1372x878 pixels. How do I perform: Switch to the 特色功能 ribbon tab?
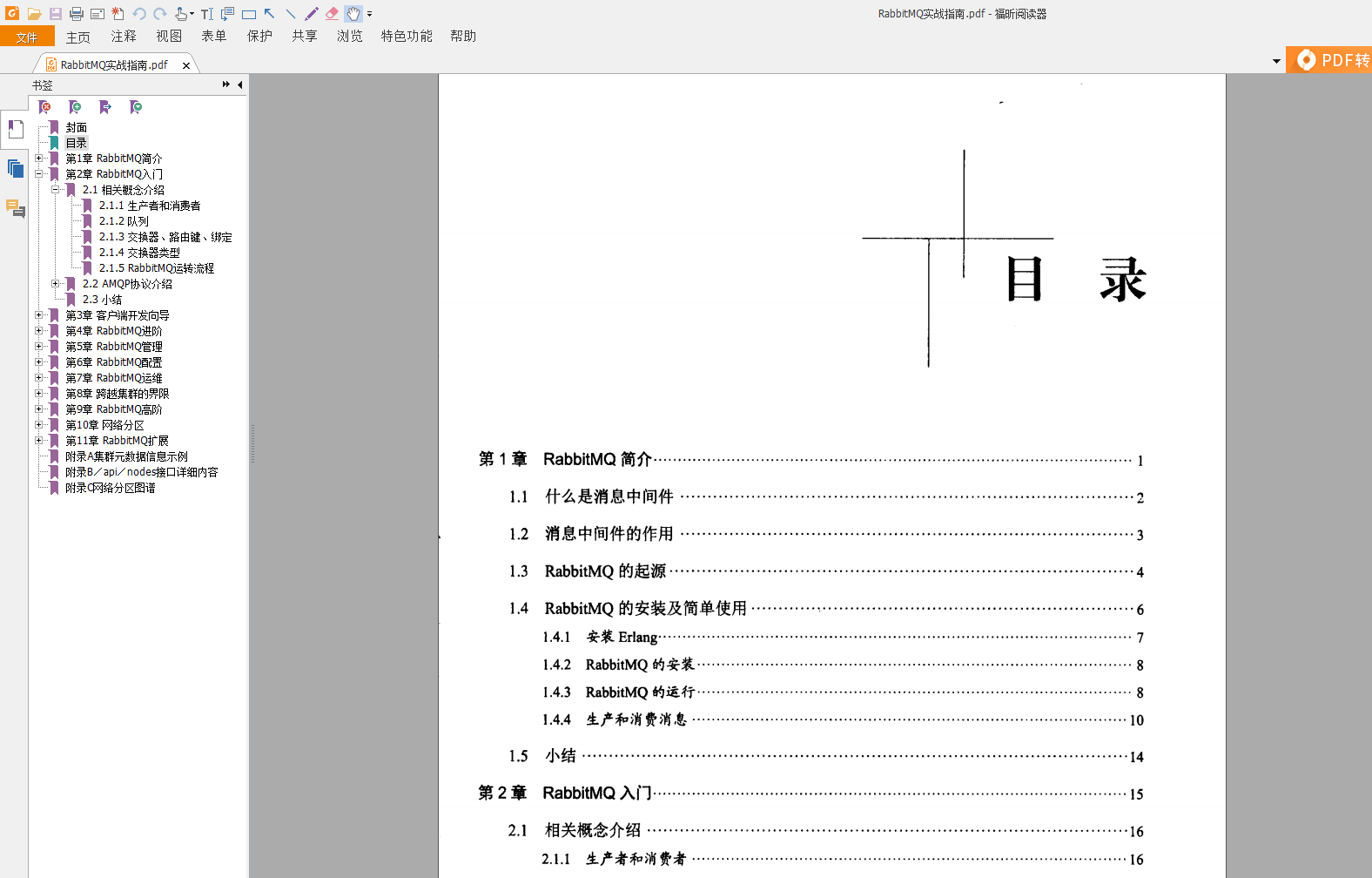(407, 37)
